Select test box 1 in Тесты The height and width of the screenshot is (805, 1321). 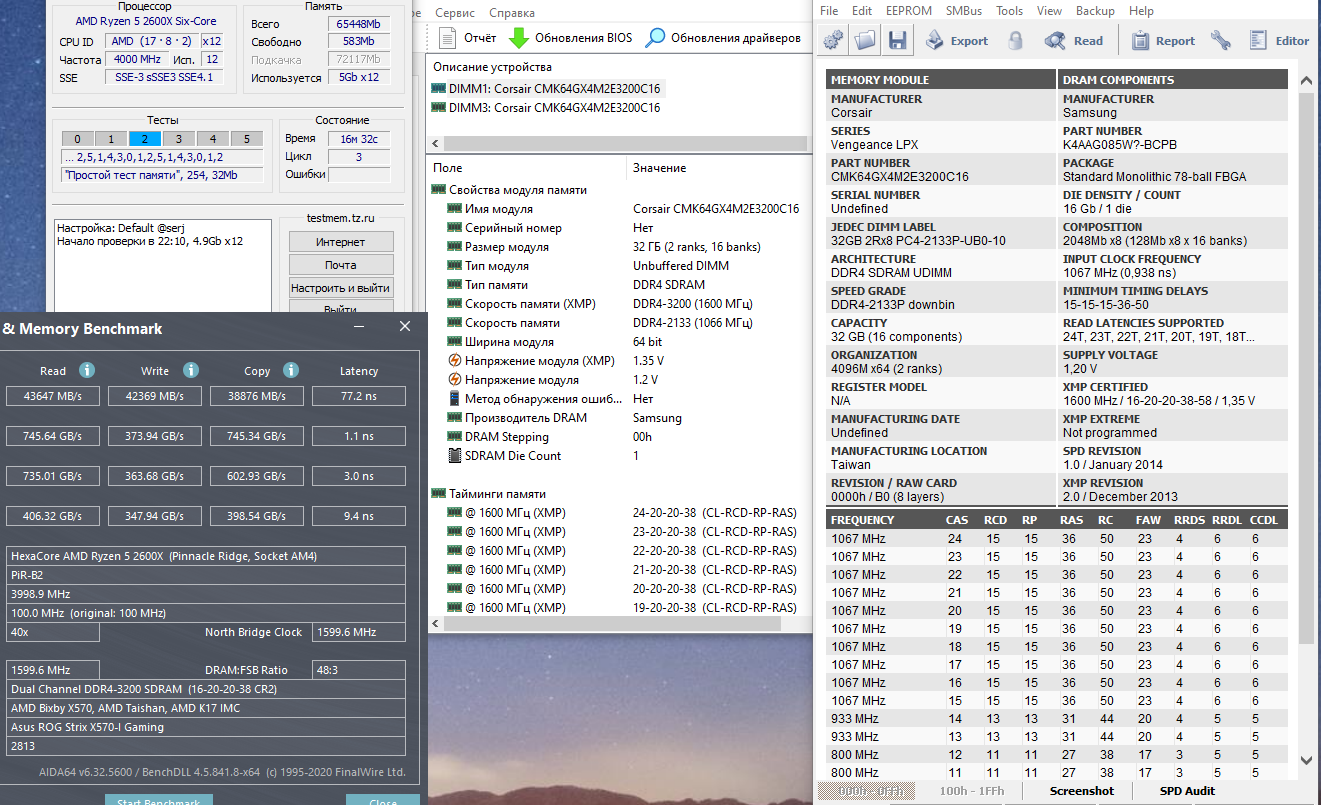[111, 139]
